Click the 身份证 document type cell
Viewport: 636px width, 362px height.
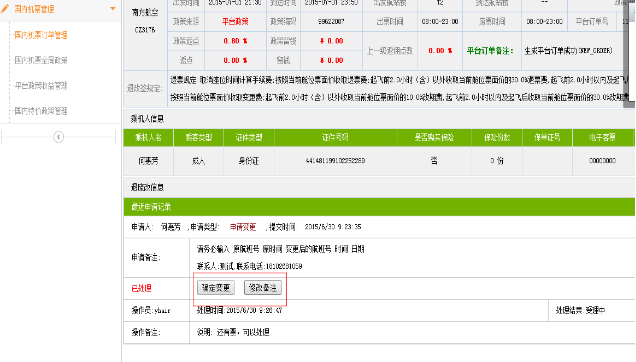249,161
